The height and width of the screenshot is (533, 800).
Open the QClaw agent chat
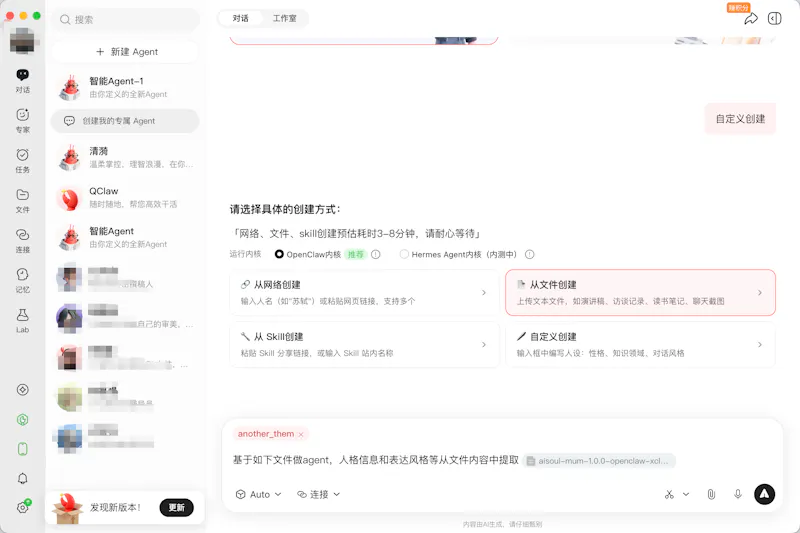click(x=125, y=197)
